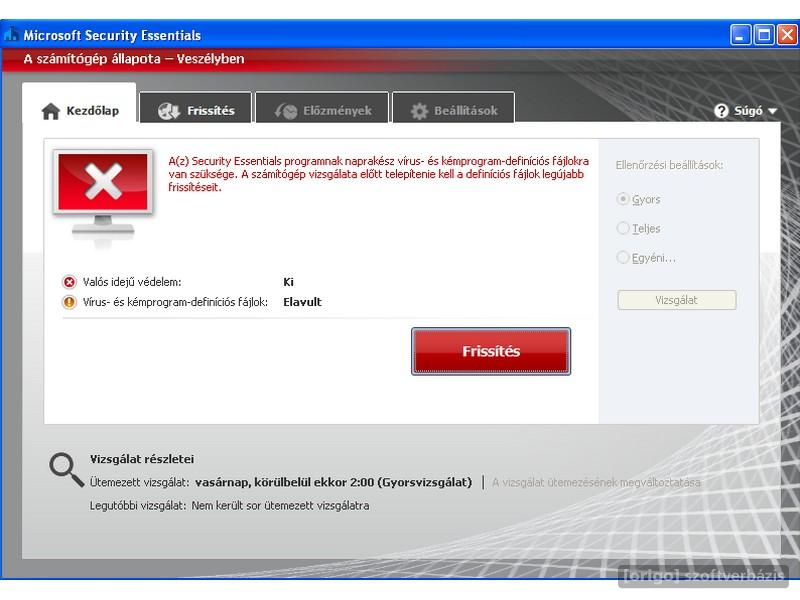Click the big red Frissítés button
The height and width of the screenshot is (600, 800).
(x=491, y=351)
